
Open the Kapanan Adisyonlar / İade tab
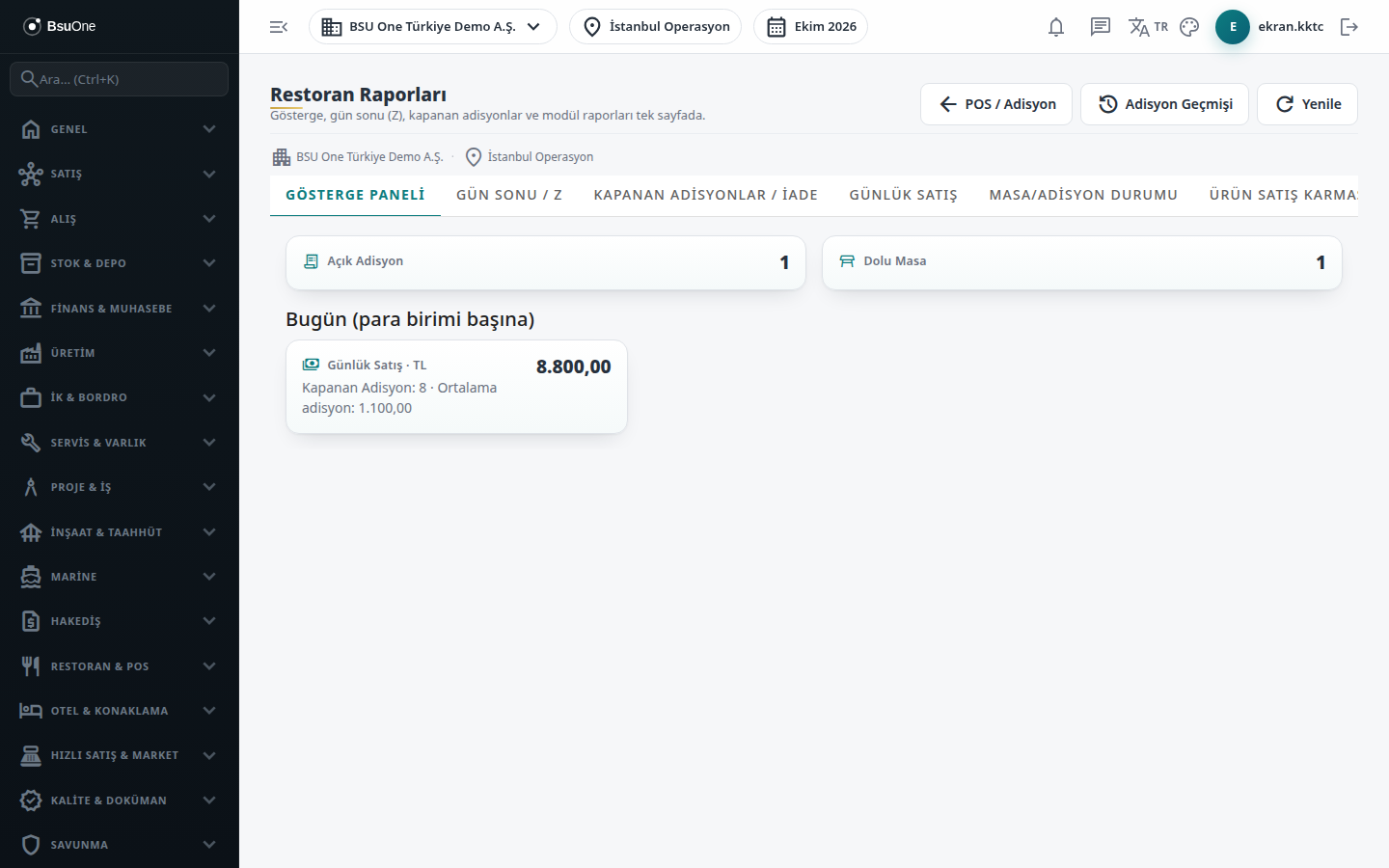point(706,195)
